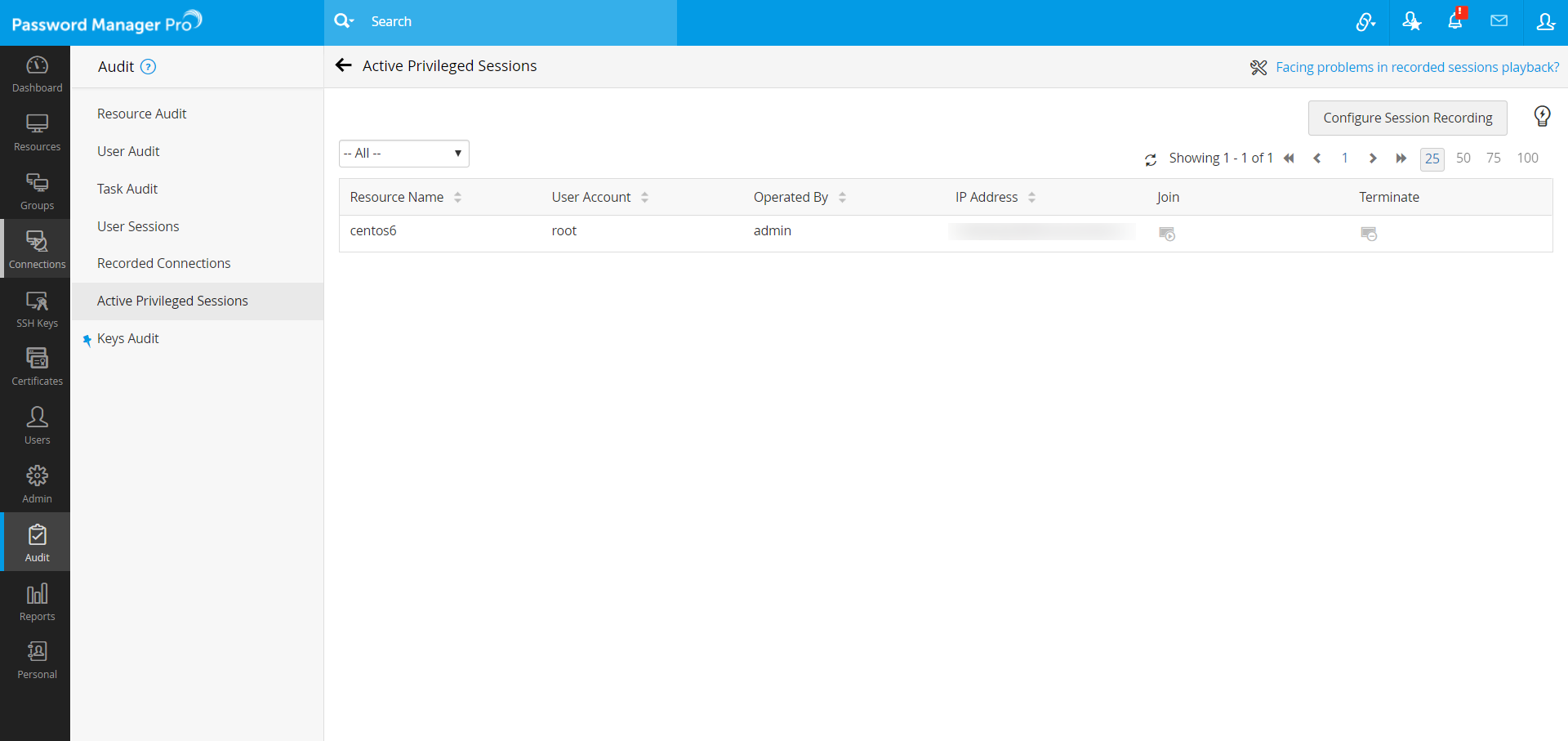The width and height of the screenshot is (1568, 741).
Task: Open Admin settings gear in sidebar
Action: [x=37, y=485]
